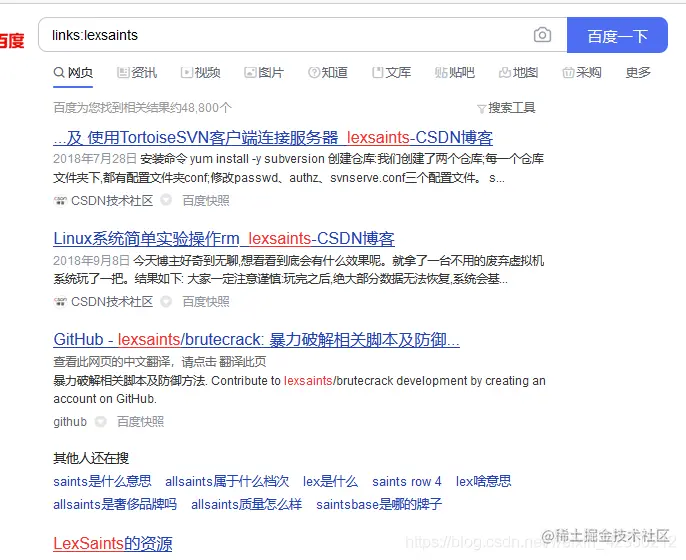Click the github source label
Viewport: 686px width, 560px height.
(70, 422)
